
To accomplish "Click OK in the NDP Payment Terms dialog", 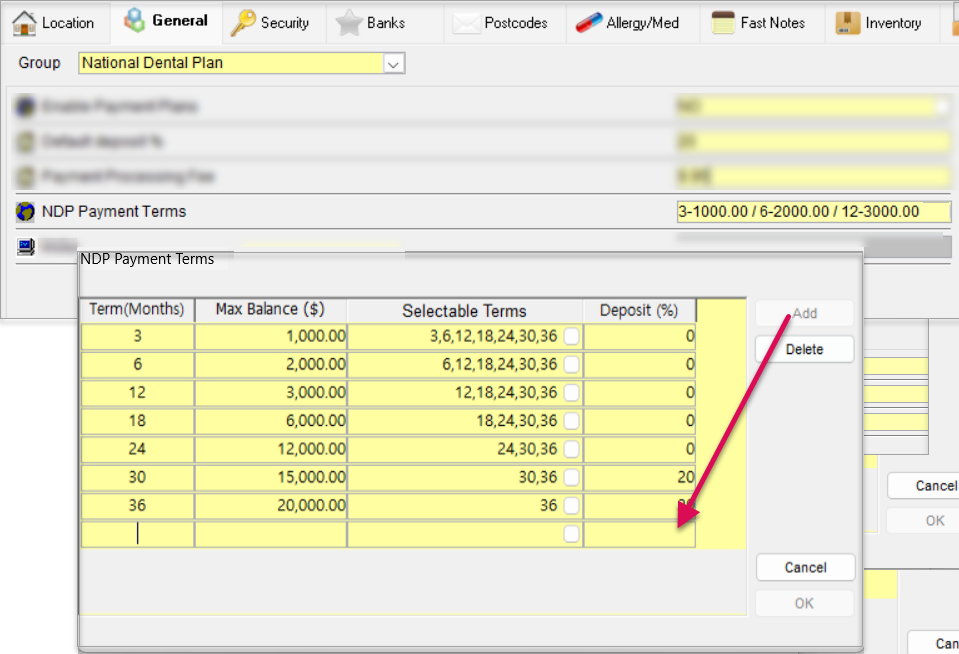I will click(x=804, y=604).
